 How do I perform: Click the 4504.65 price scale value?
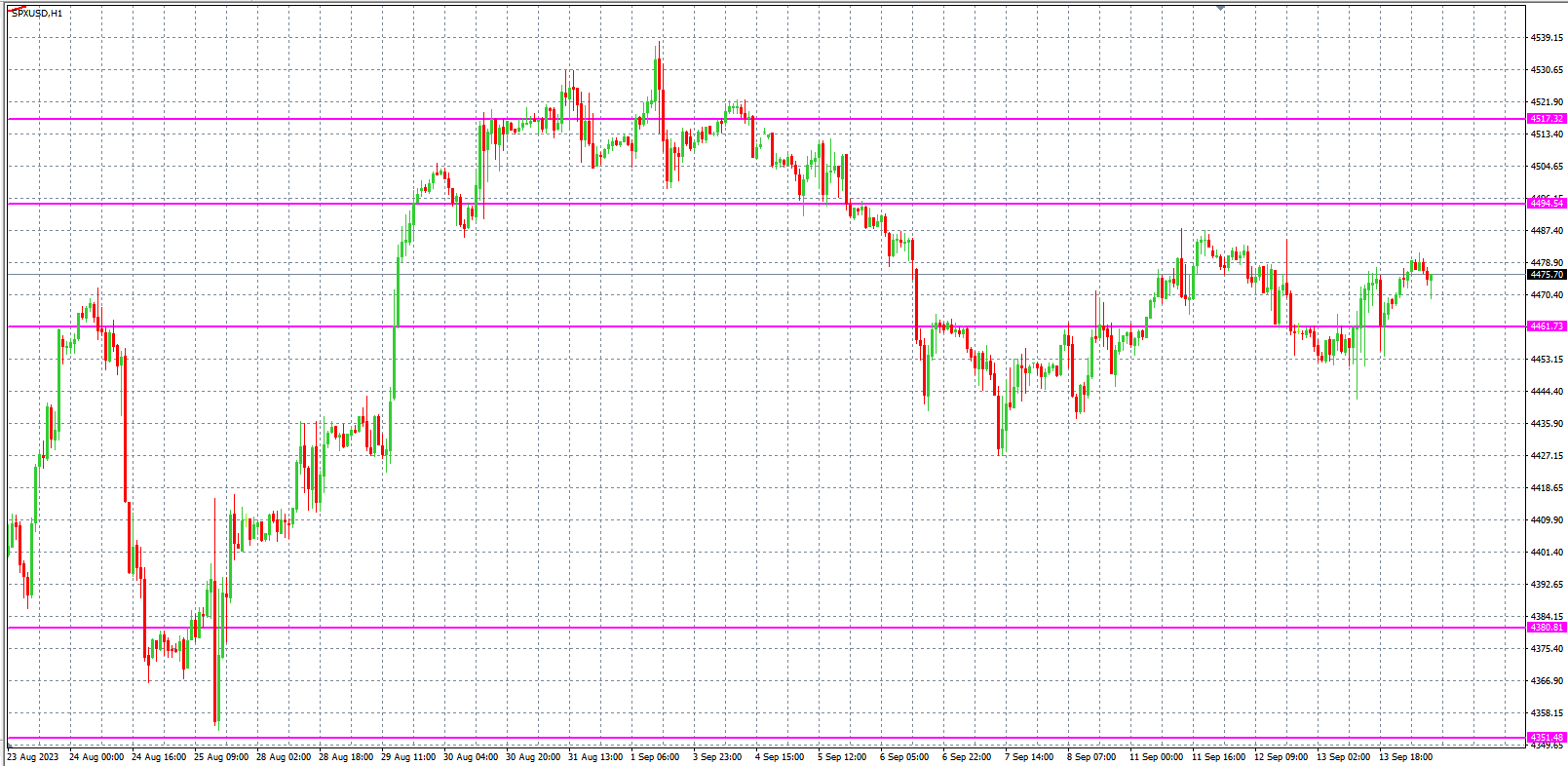click(1547, 167)
